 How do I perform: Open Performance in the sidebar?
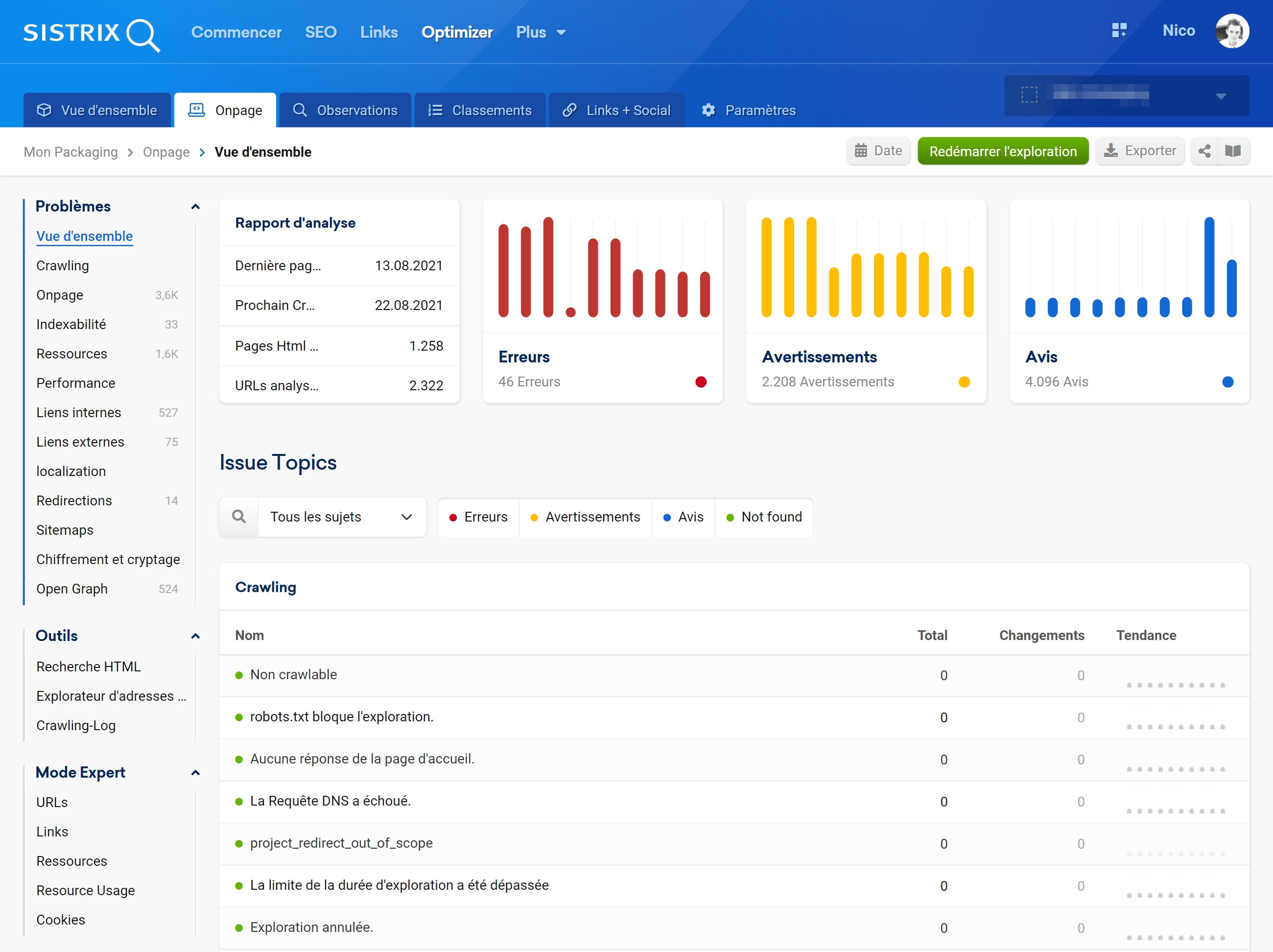pos(76,383)
